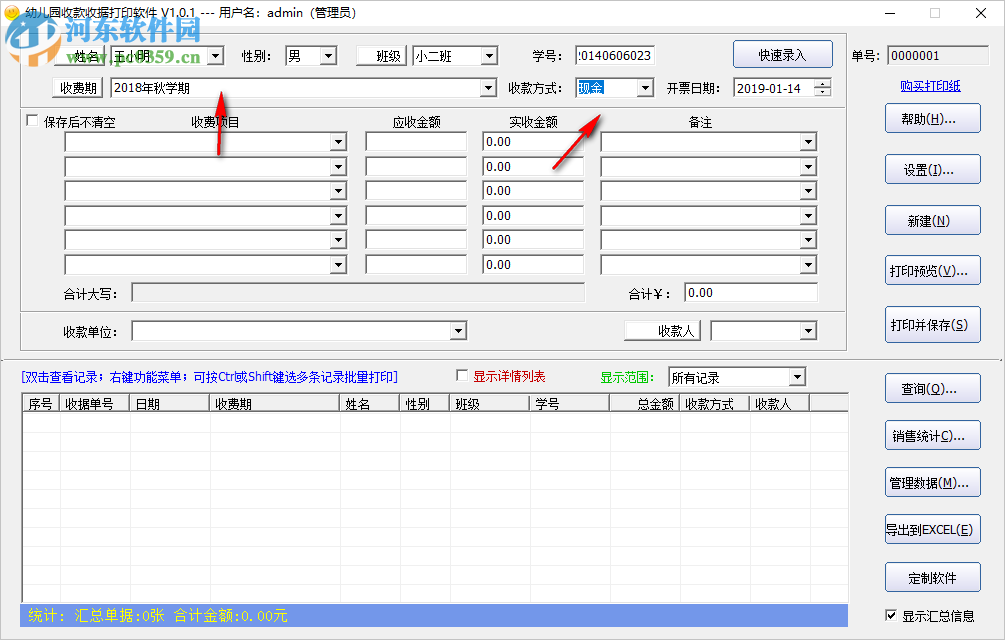Click 导出到EXCEL(E) export button
The image size is (1005, 640).
point(933,530)
